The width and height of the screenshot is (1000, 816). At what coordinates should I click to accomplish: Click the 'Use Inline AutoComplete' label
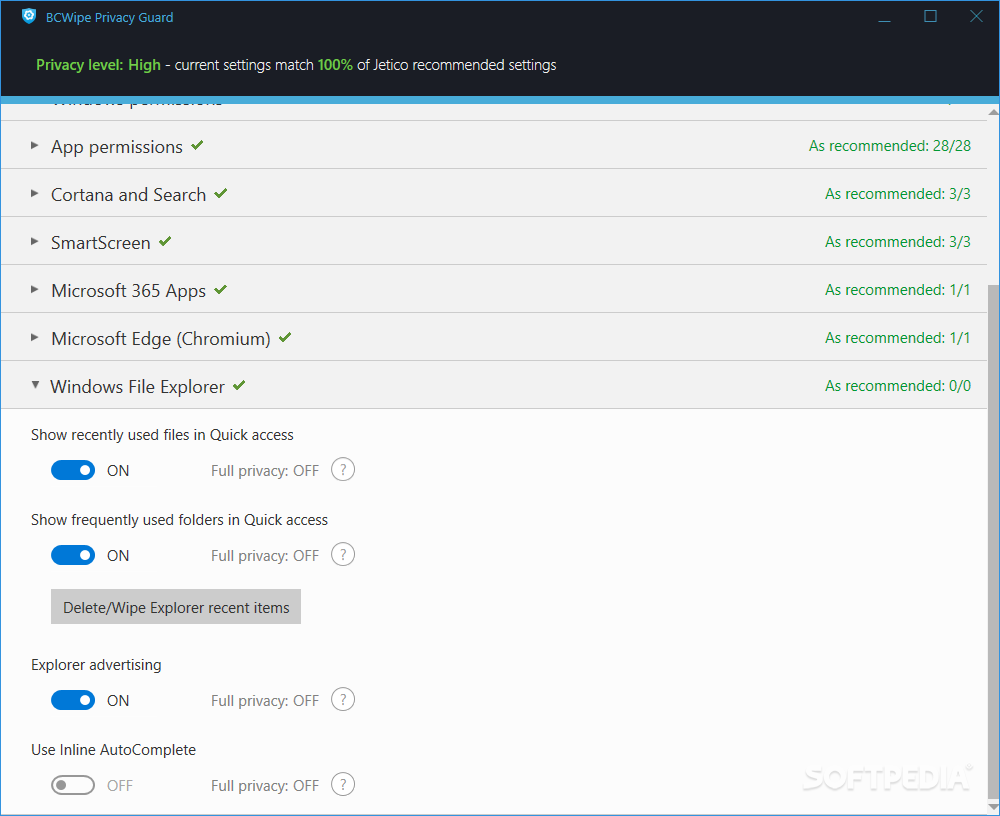tap(114, 750)
